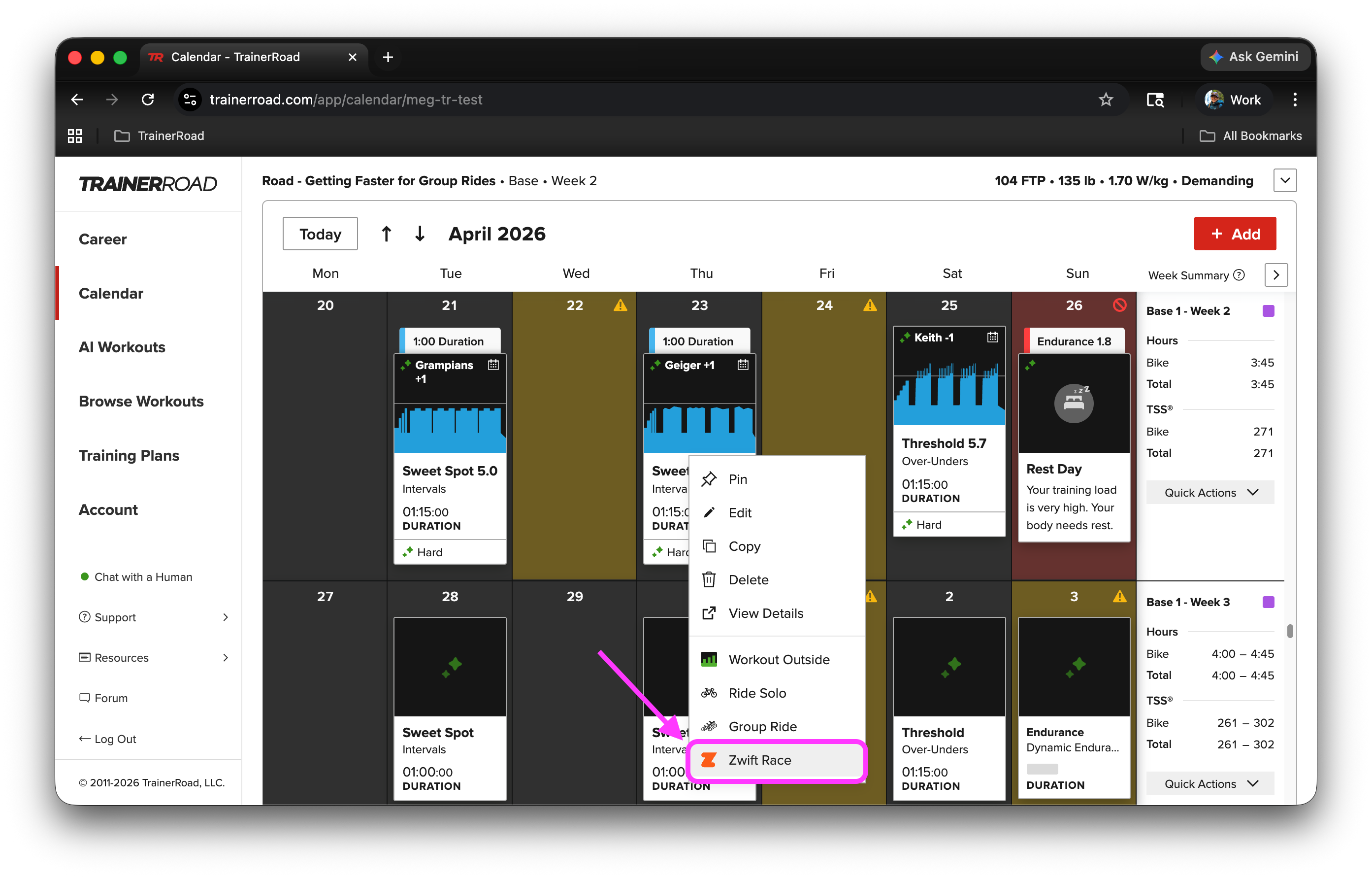
Task: Open AI Workouts page
Action: (x=122, y=348)
